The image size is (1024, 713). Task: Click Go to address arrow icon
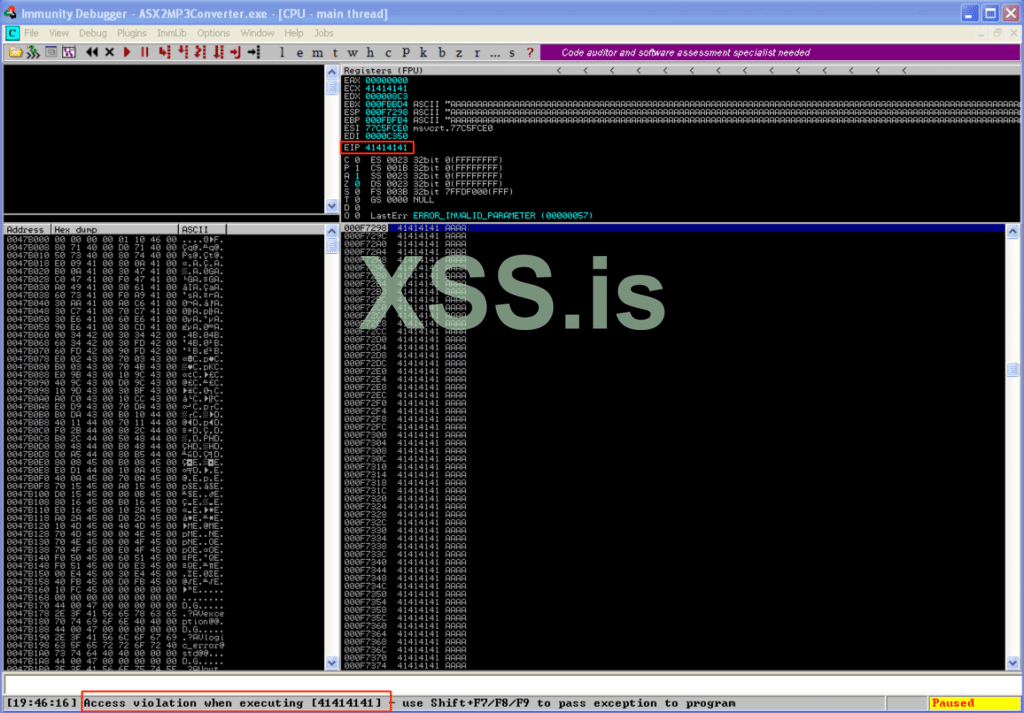click(254, 52)
